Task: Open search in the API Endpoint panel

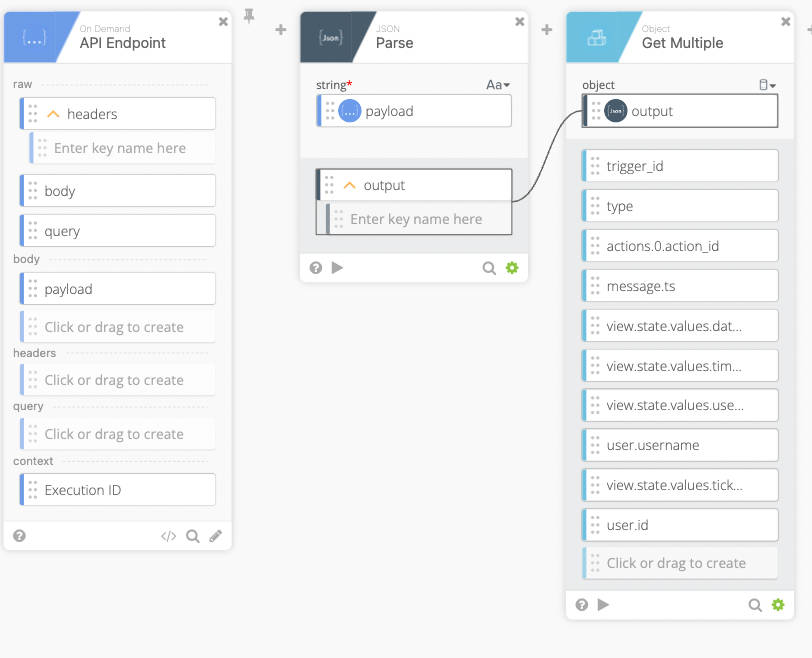Action: (192, 536)
